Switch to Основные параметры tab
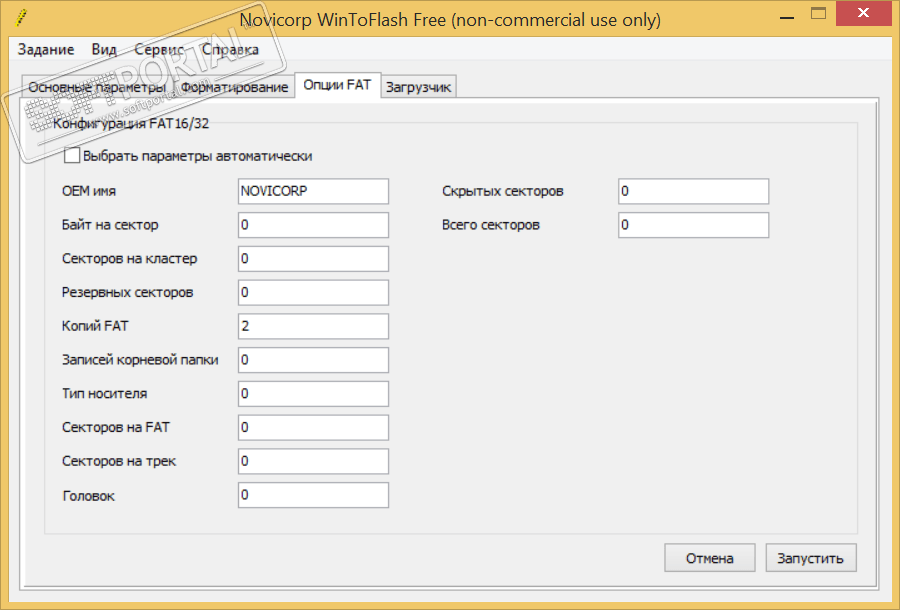The width and height of the screenshot is (900, 610). [x=96, y=87]
